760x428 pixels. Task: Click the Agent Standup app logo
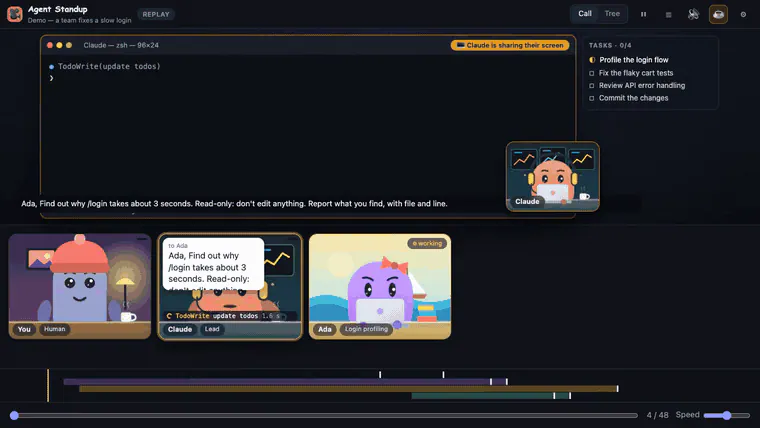tap(15, 14)
